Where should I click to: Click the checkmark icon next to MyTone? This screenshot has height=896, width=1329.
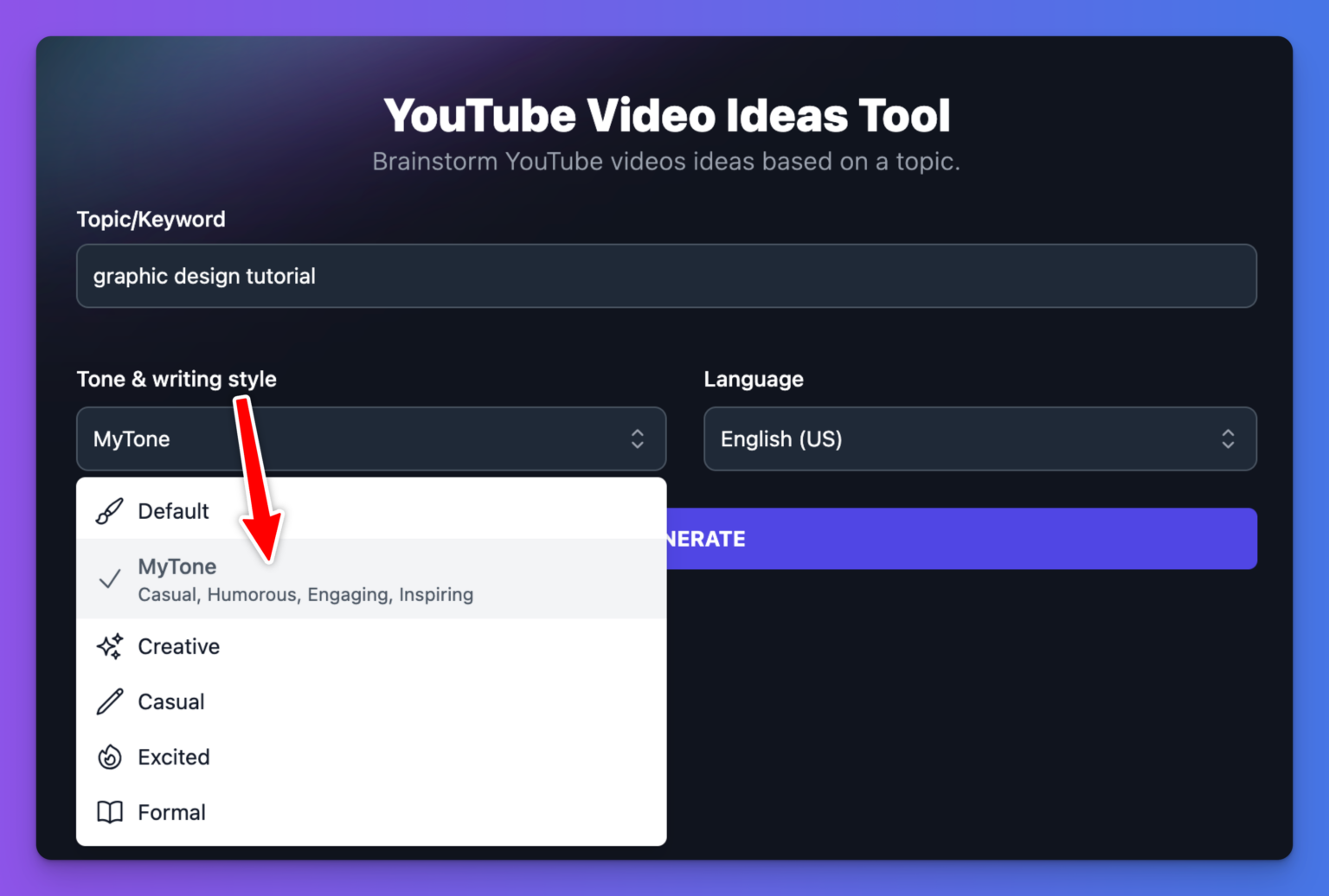[x=109, y=578]
